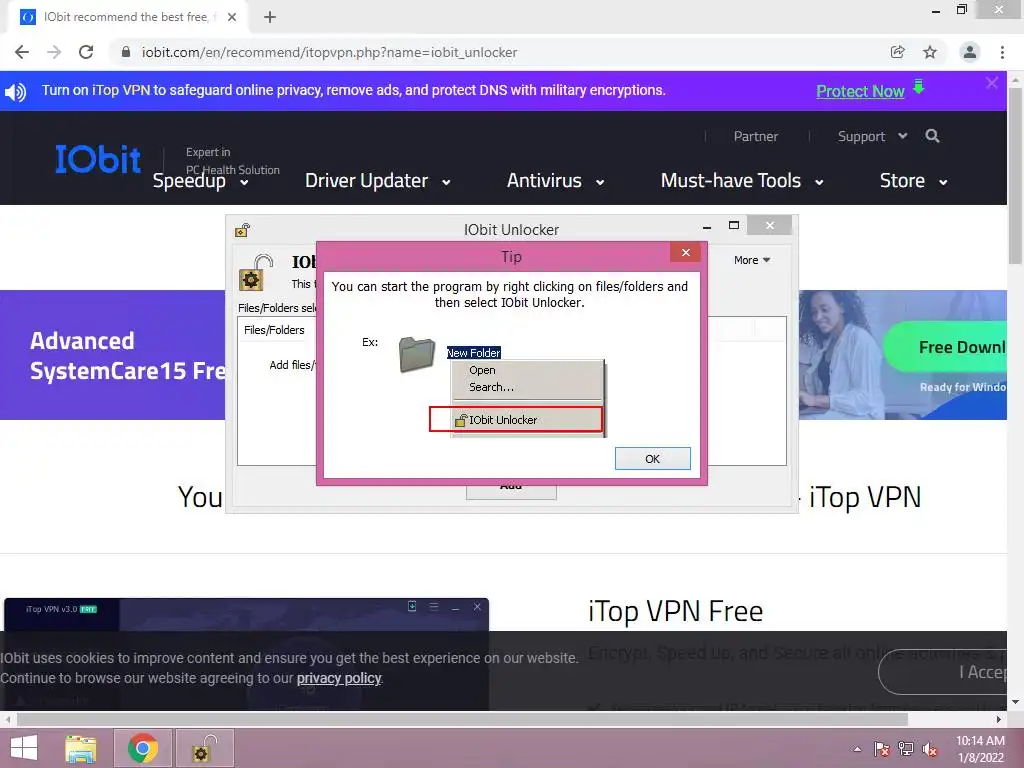Close the Tip dialog with the red X
1024x768 pixels.
tap(685, 253)
